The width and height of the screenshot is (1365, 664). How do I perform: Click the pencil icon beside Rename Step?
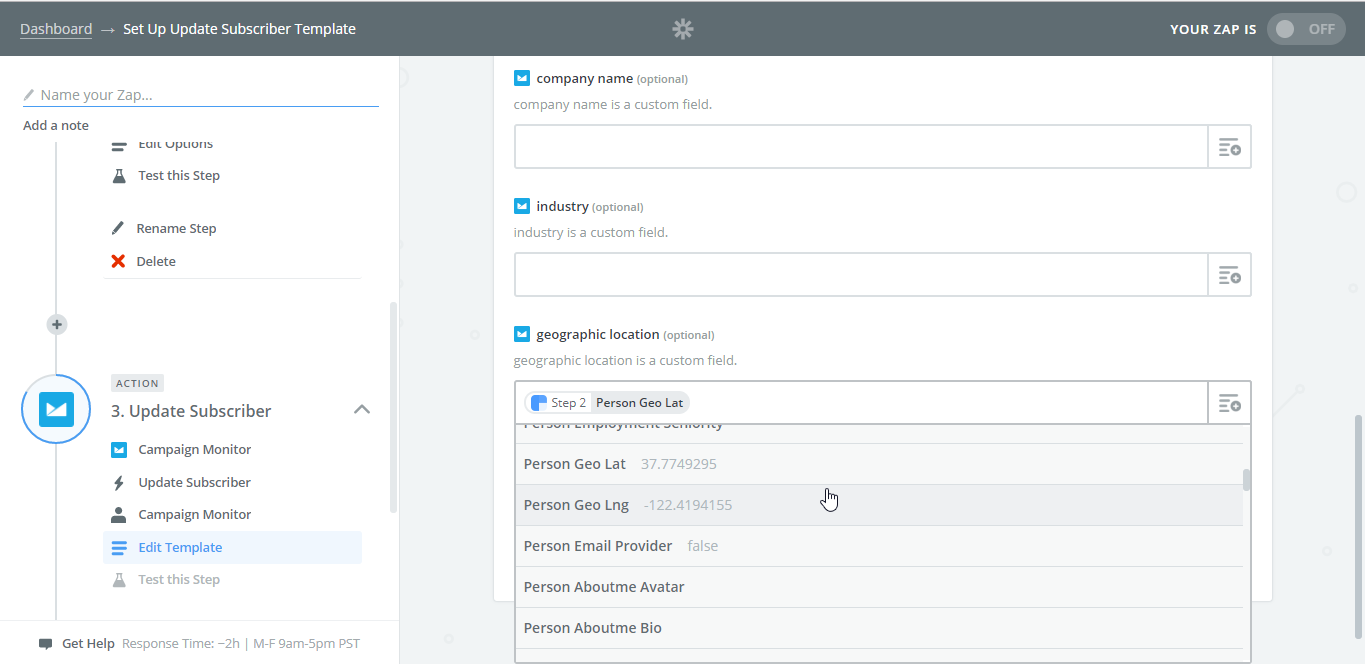pos(118,228)
